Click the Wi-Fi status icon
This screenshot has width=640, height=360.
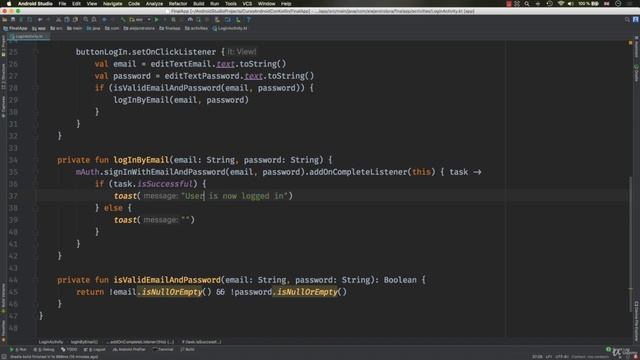tap(561, 4)
